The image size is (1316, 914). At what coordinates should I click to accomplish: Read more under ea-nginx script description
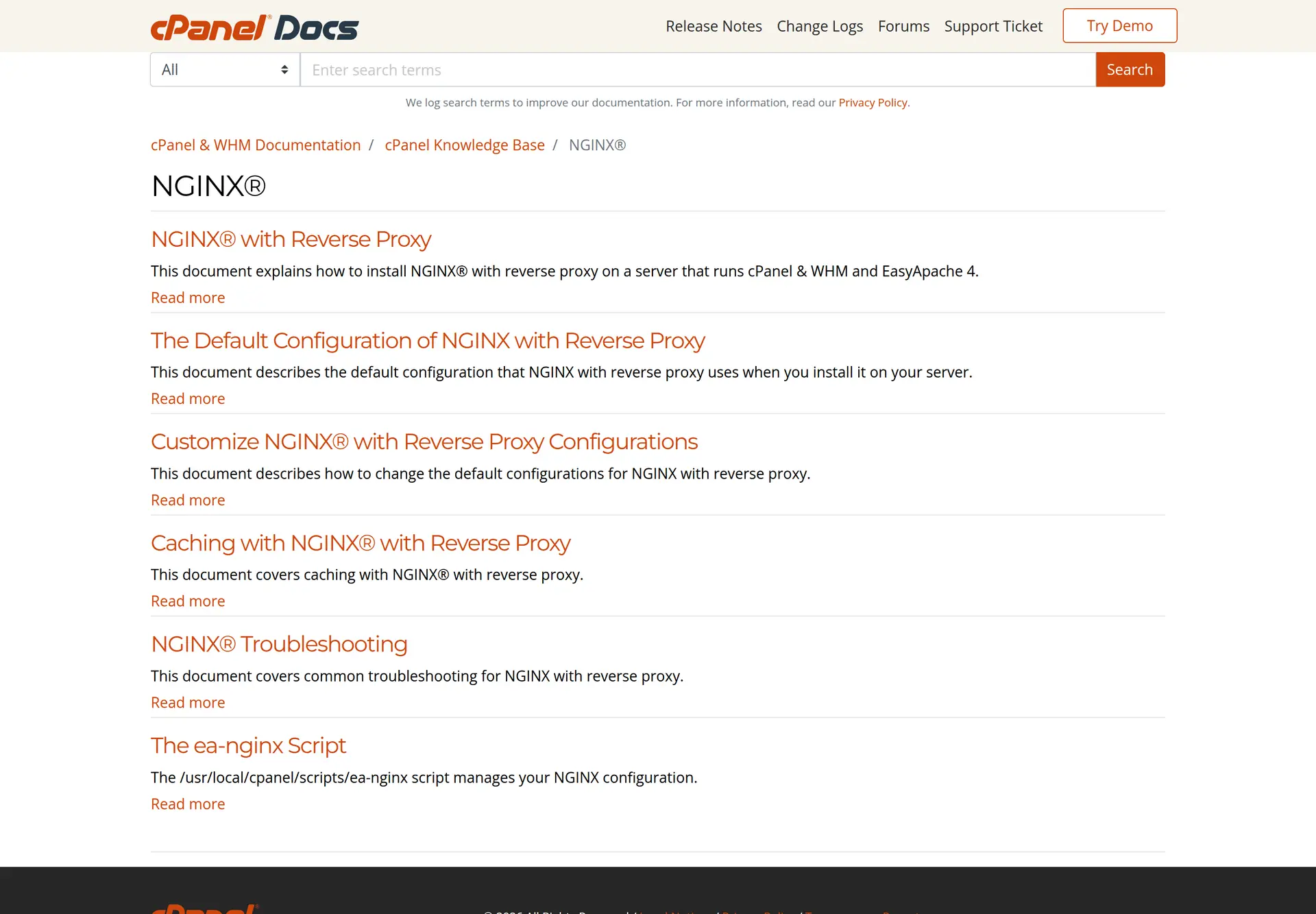[x=188, y=804]
